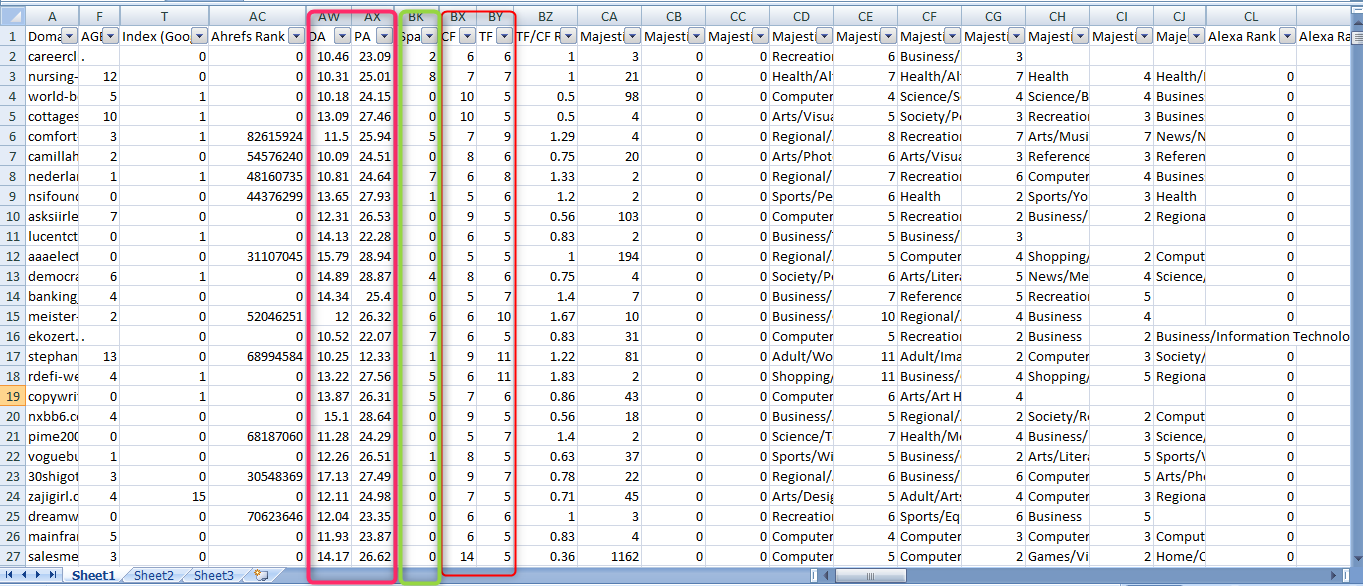Select row header 2
This screenshot has height=586, width=1363.
(x=12, y=56)
